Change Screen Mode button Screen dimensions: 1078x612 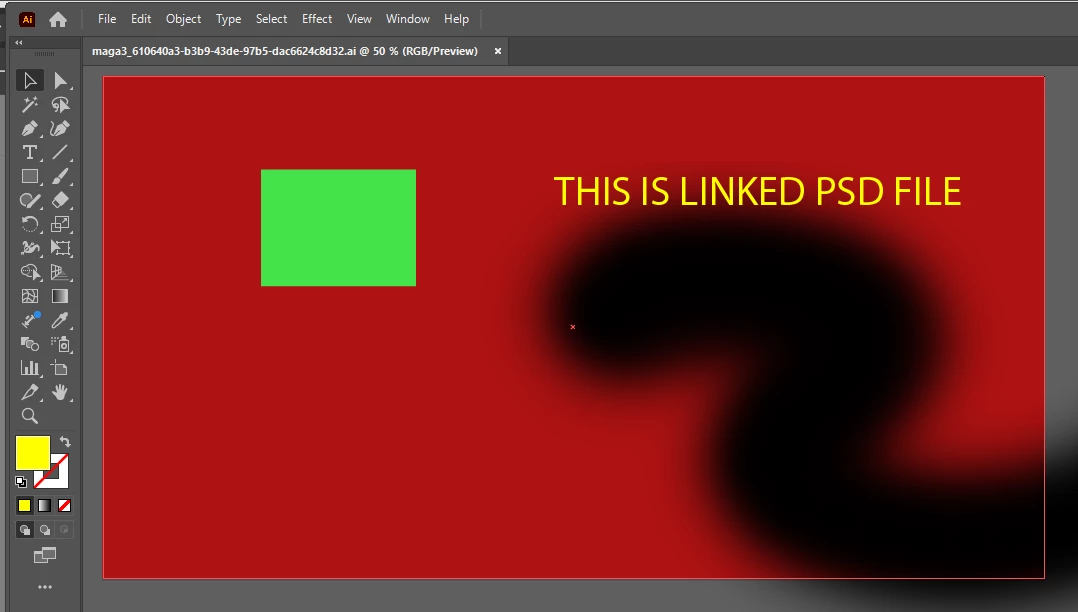click(45, 555)
